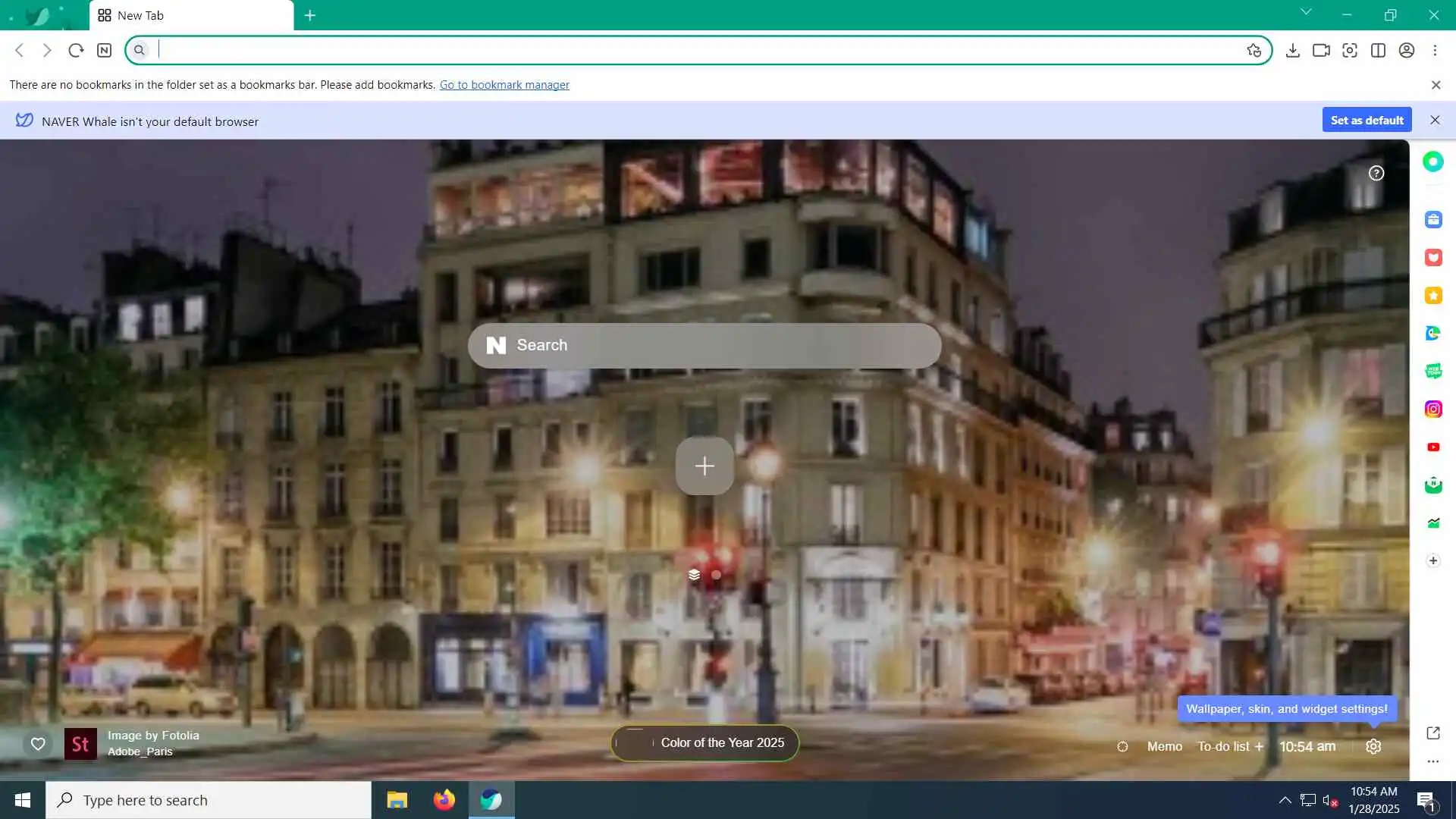Toggle bookmark star in the address bar
This screenshot has height=819, width=1456.
click(x=1254, y=51)
